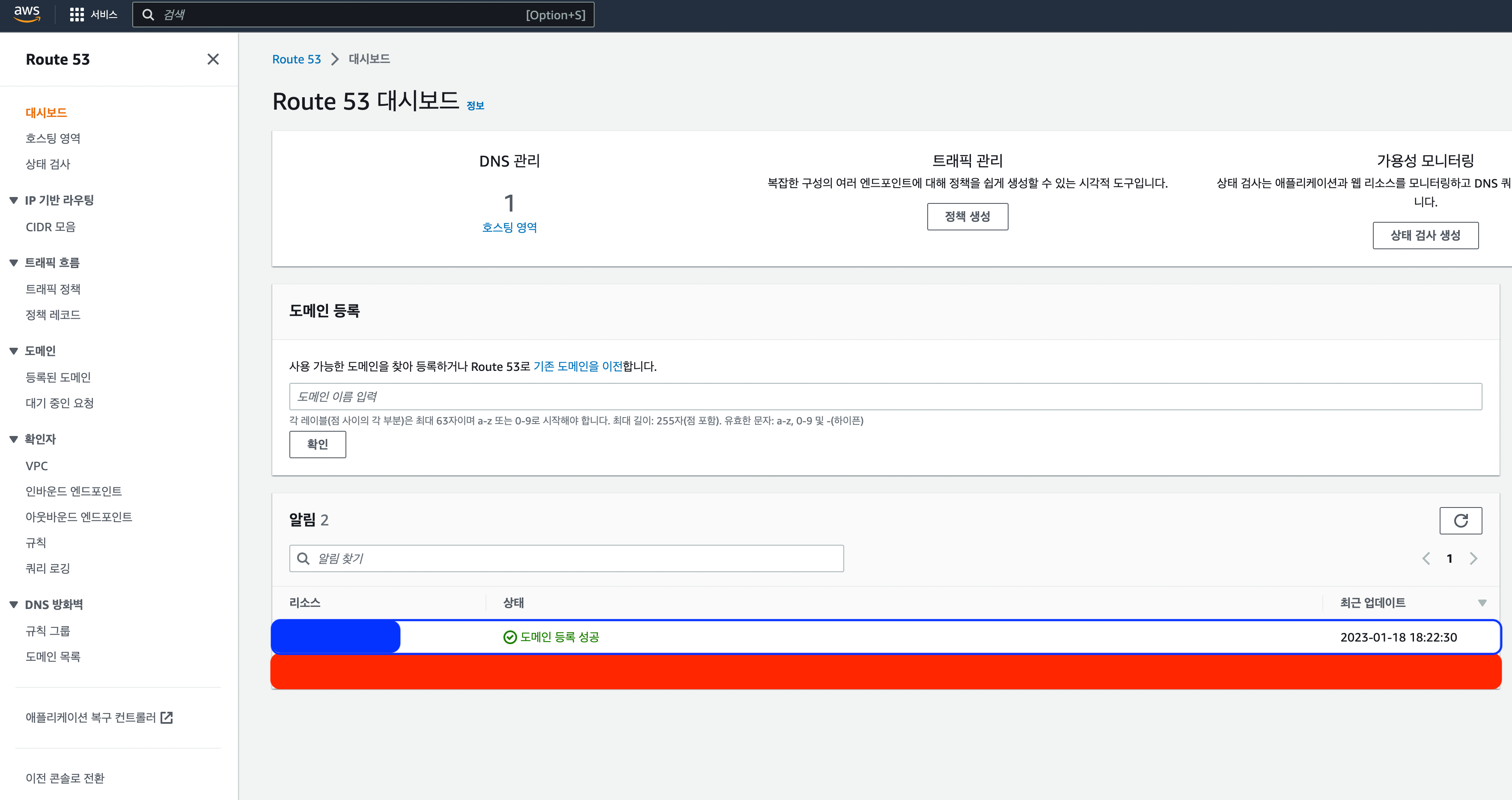Viewport: 1512px width, 800px height.
Task: Click the 도메인 등록 성공 status text
Action: 560,637
